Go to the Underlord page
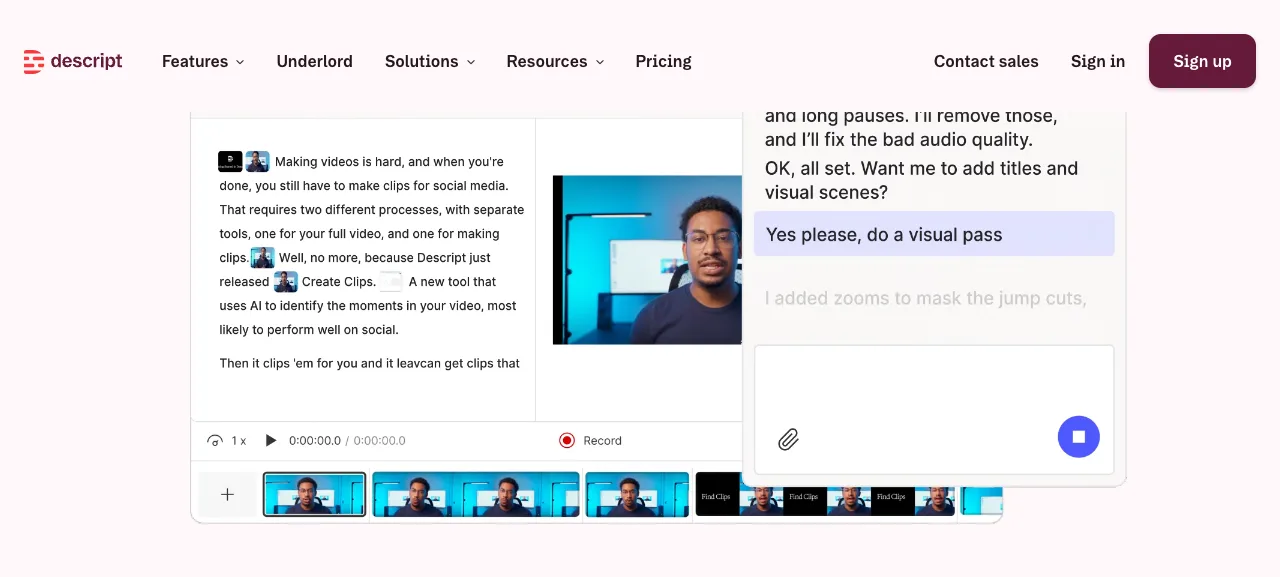 pyautogui.click(x=314, y=61)
